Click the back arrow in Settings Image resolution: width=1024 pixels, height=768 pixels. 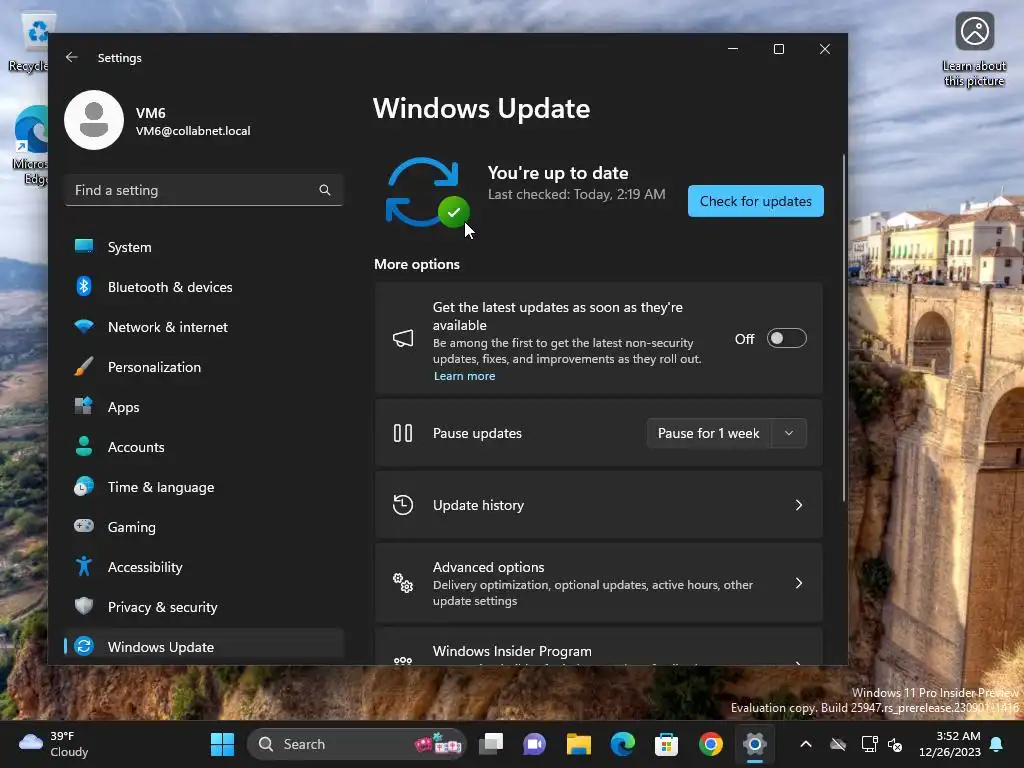coord(72,57)
